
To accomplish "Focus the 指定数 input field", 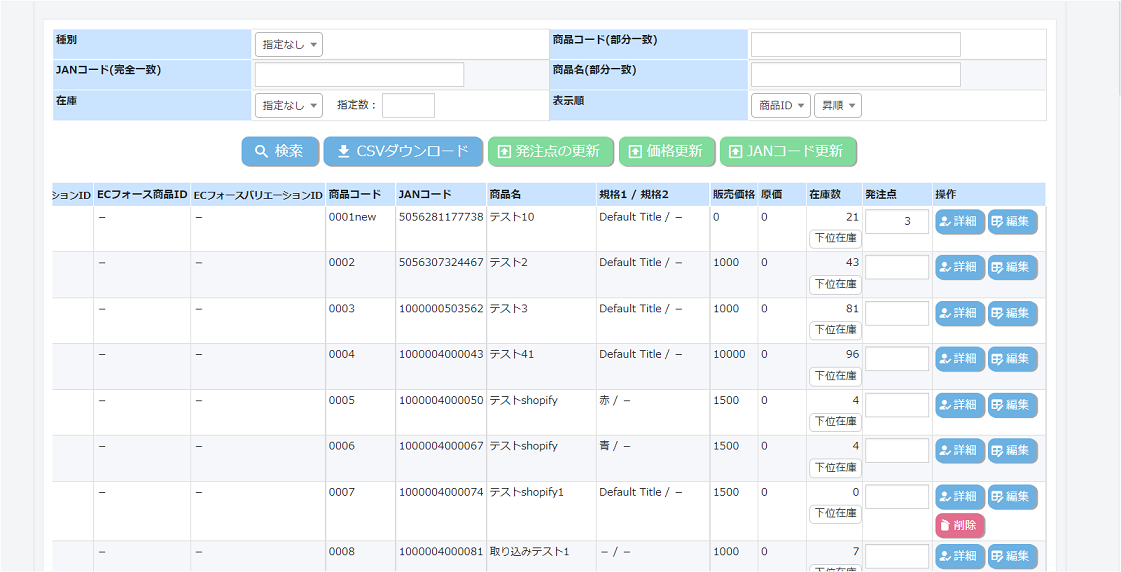I will click(x=408, y=105).
